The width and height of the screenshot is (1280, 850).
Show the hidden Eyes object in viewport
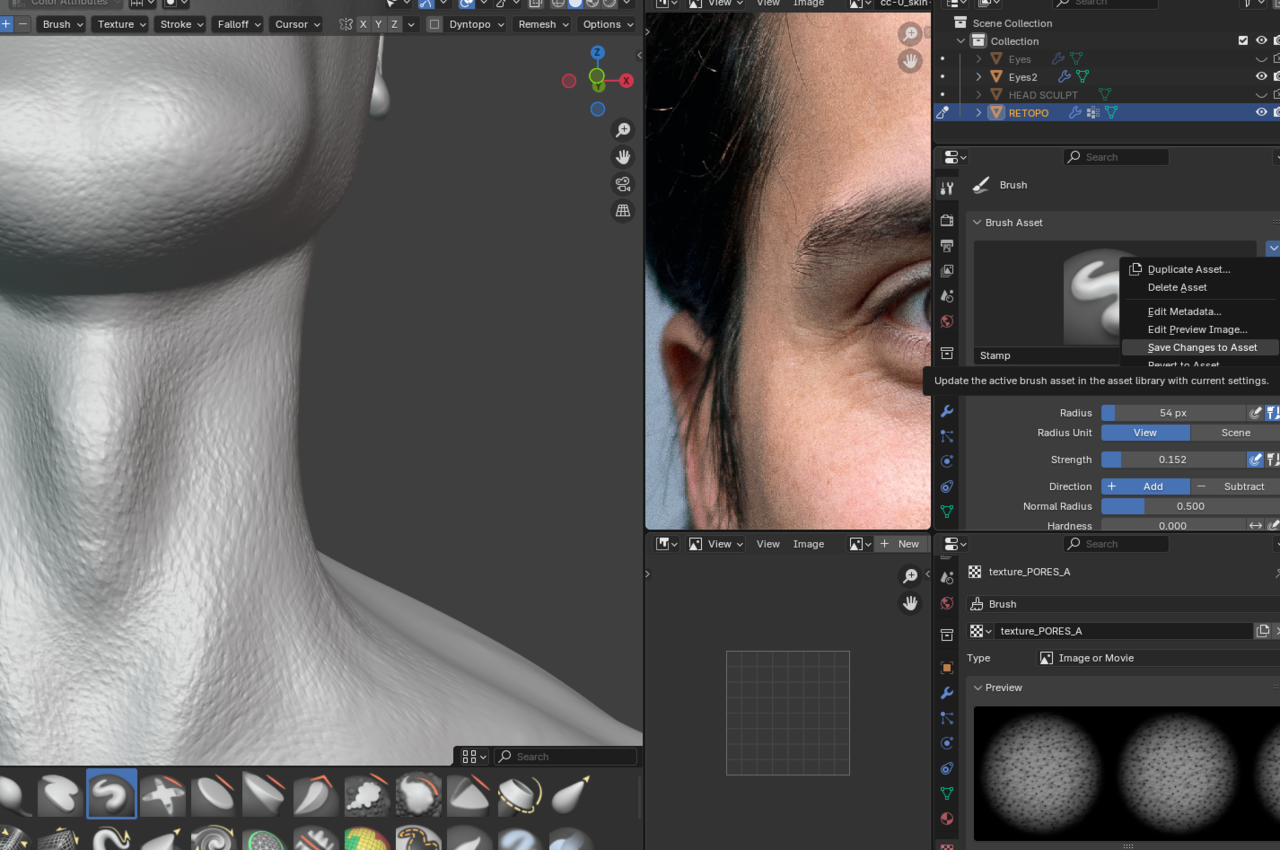tap(1261, 59)
